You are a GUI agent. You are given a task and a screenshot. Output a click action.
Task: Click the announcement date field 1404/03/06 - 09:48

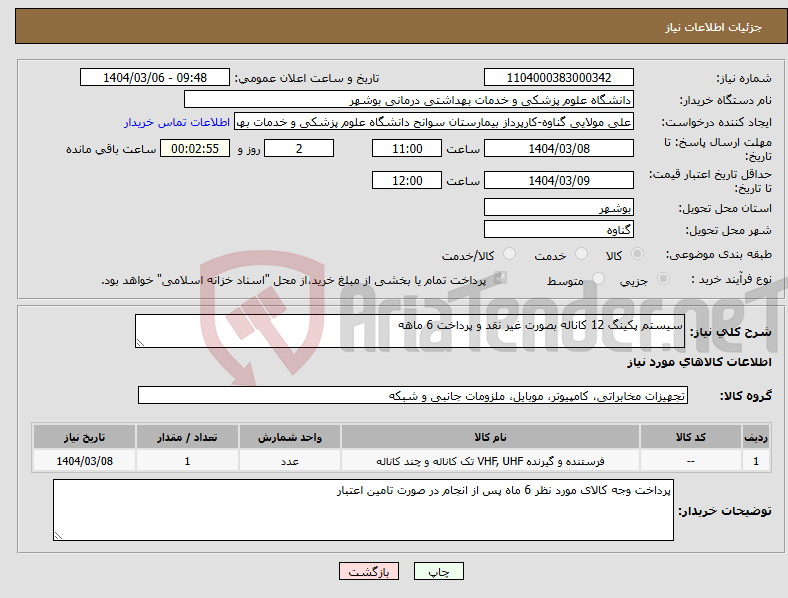click(155, 77)
